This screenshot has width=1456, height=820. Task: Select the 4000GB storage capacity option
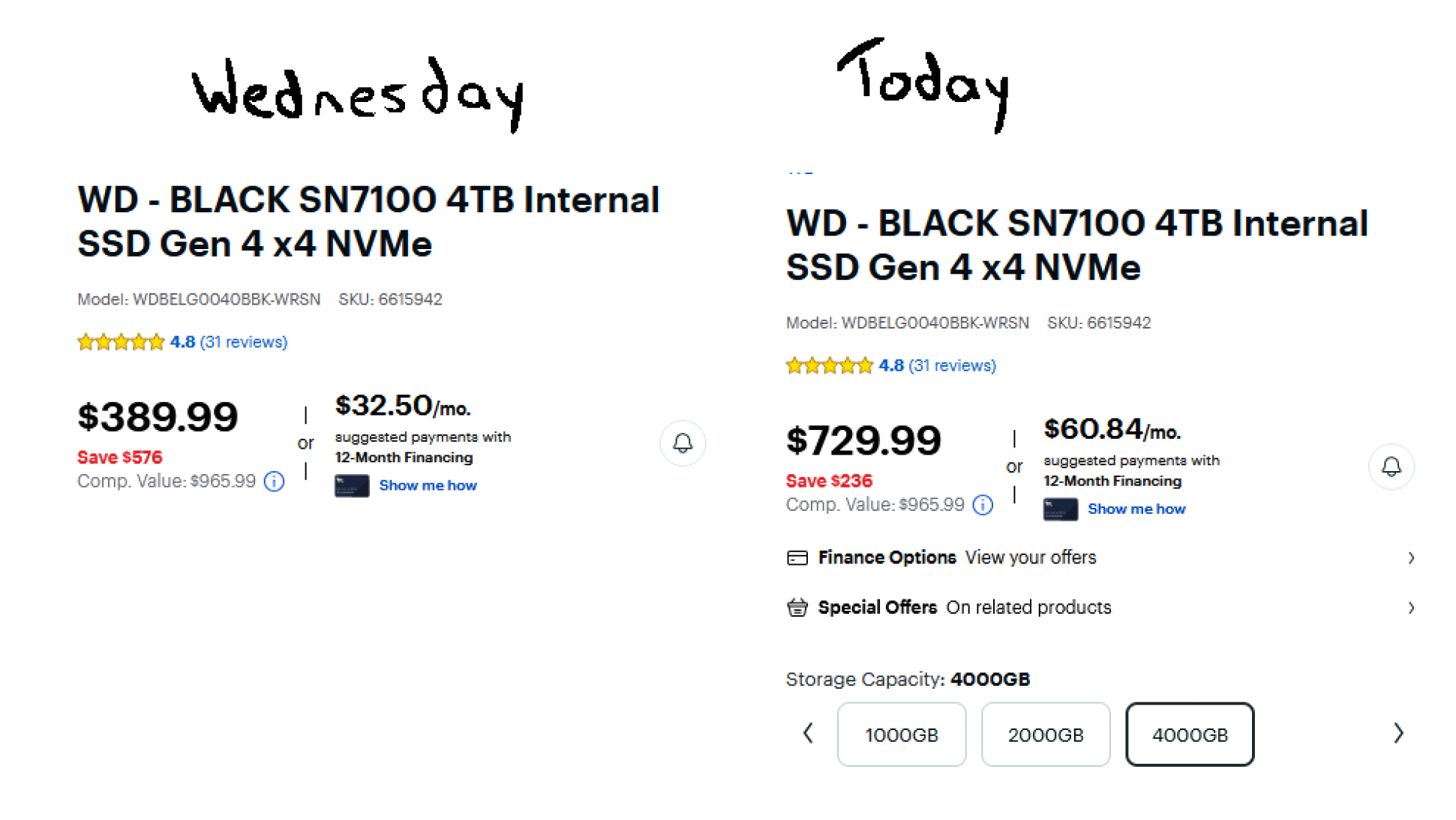(1189, 734)
